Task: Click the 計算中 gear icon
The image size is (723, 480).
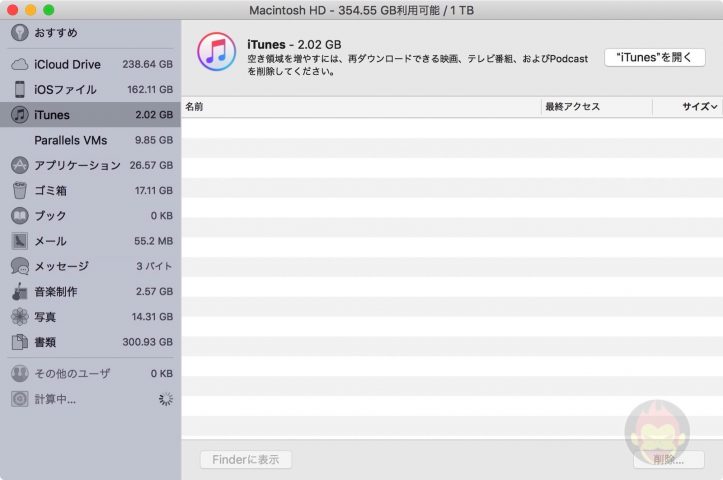Action: tap(19, 399)
